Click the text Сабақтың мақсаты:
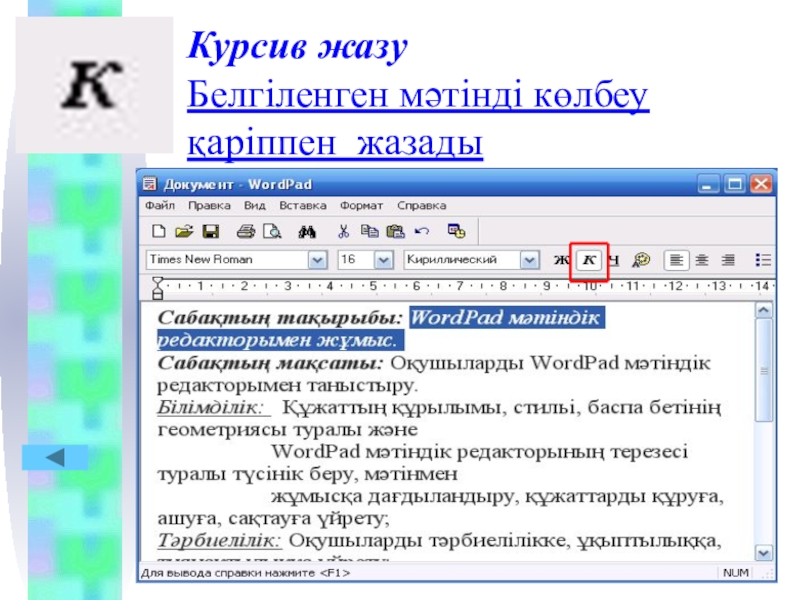This screenshot has height=600, width=800. [270, 363]
